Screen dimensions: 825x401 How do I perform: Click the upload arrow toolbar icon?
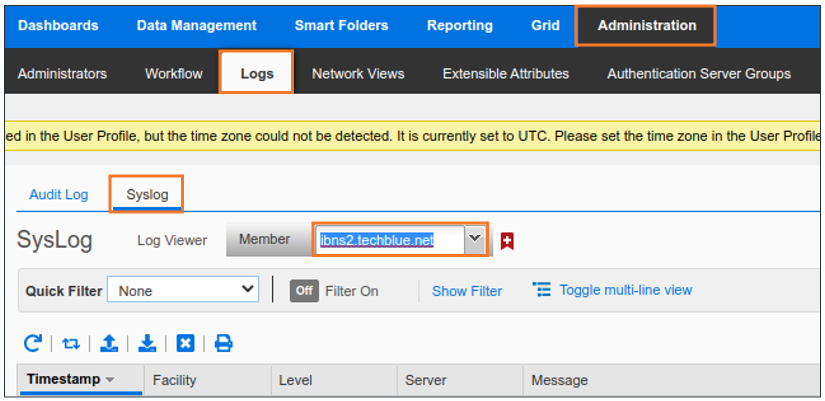tap(109, 343)
